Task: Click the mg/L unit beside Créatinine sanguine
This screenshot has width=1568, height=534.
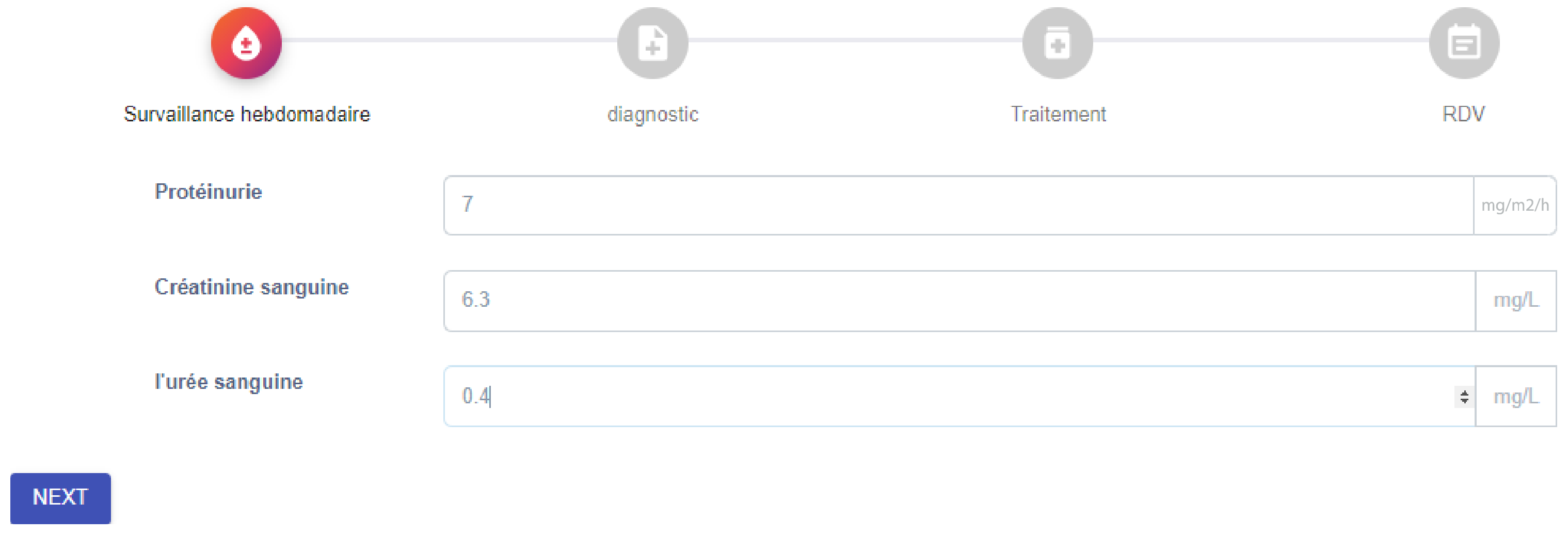Action: pos(1516,301)
